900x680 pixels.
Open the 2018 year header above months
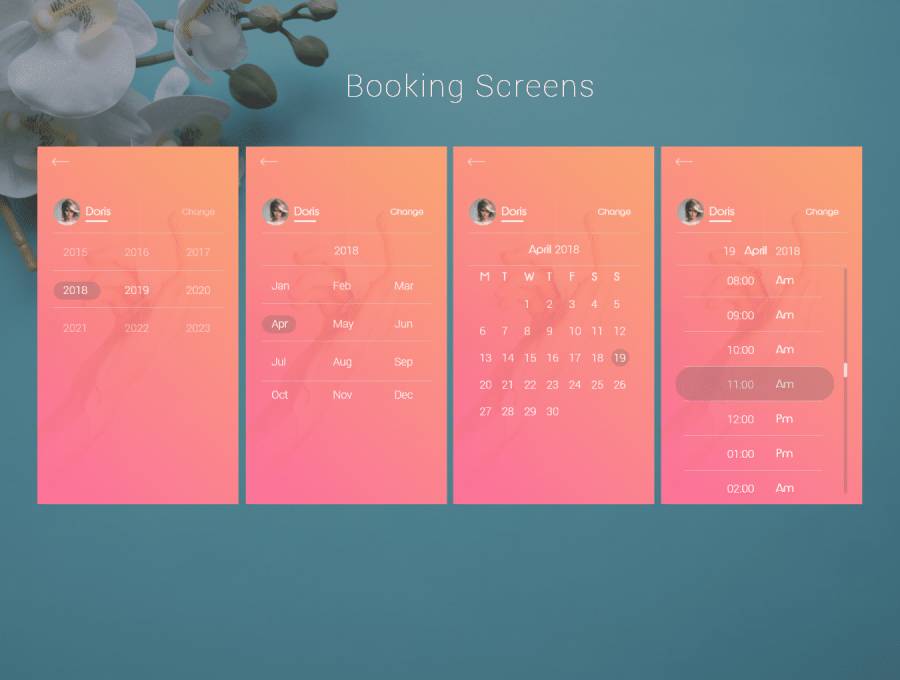click(x=346, y=251)
